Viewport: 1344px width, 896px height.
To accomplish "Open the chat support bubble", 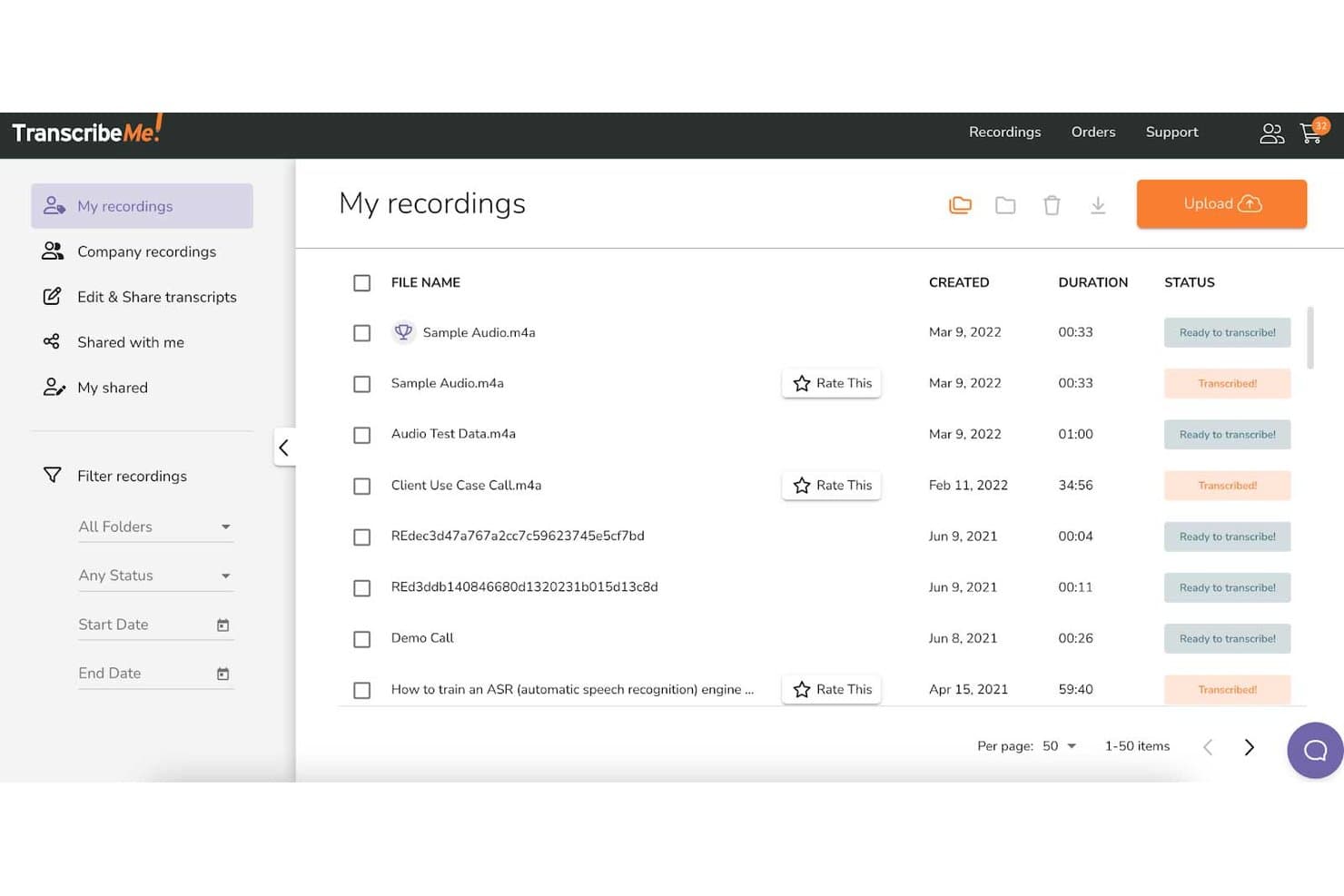I will point(1315,750).
